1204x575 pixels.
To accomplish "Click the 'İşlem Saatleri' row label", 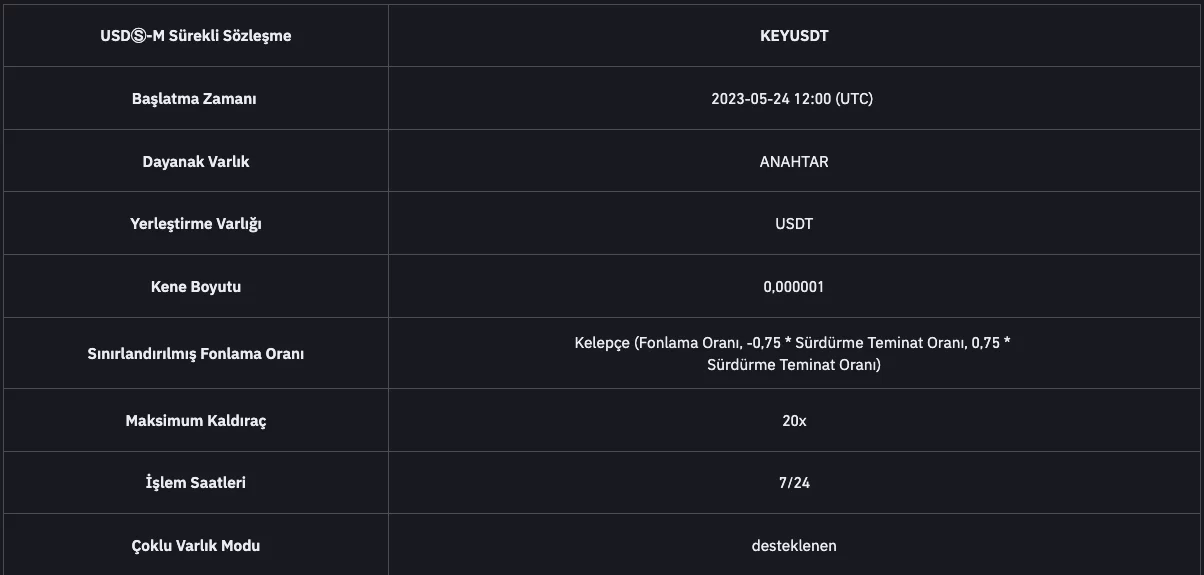I will click(x=195, y=483).
